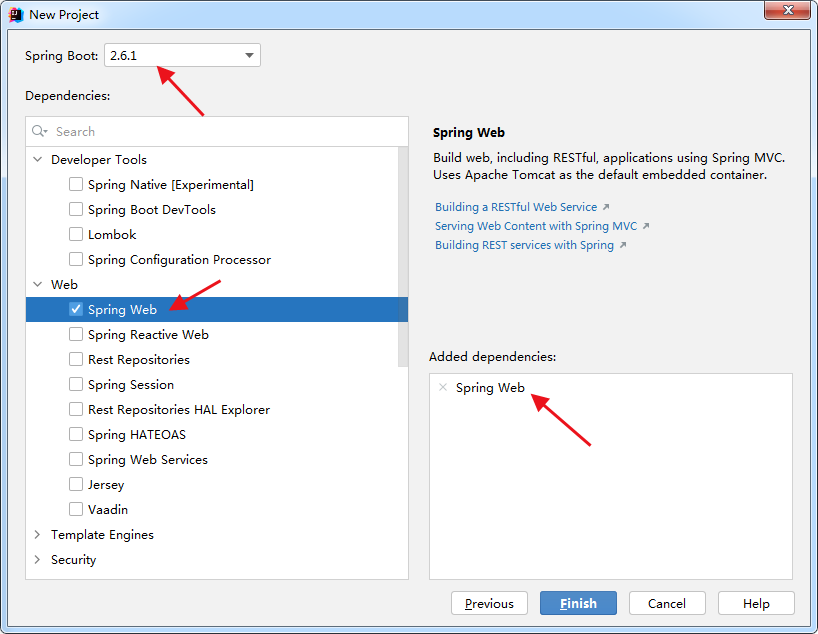The image size is (818, 634).
Task: Tick the Rest Repositories checkbox
Action: (76, 360)
